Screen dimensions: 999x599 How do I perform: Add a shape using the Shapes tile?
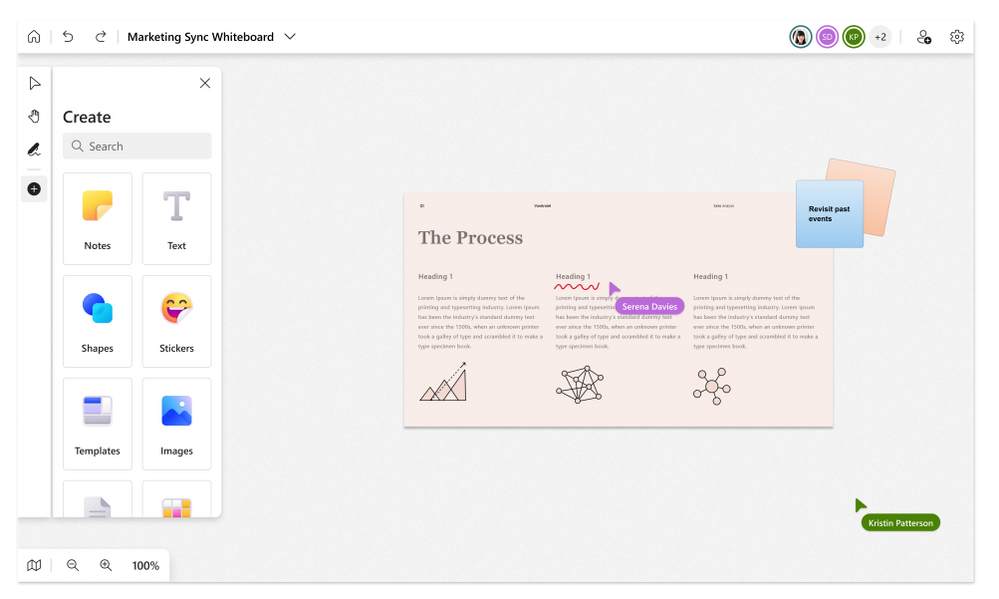97,321
